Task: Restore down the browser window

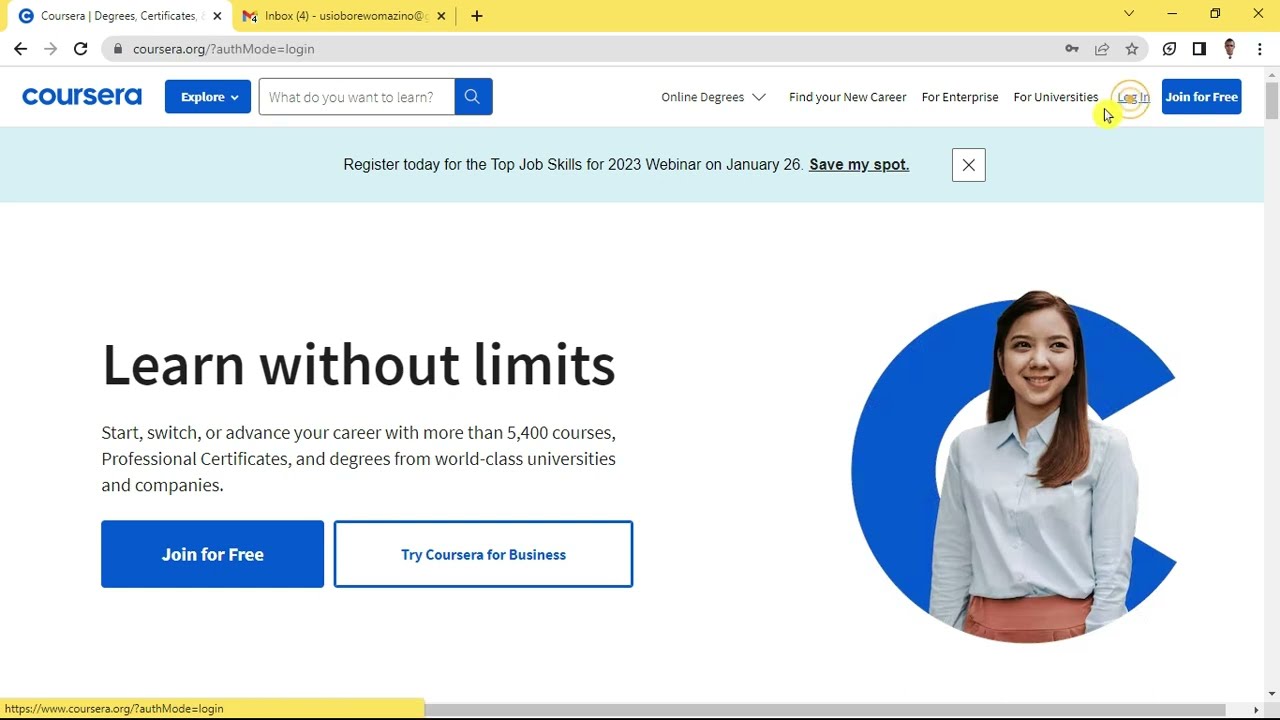Action: pyautogui.click(x=1215, y=14)
